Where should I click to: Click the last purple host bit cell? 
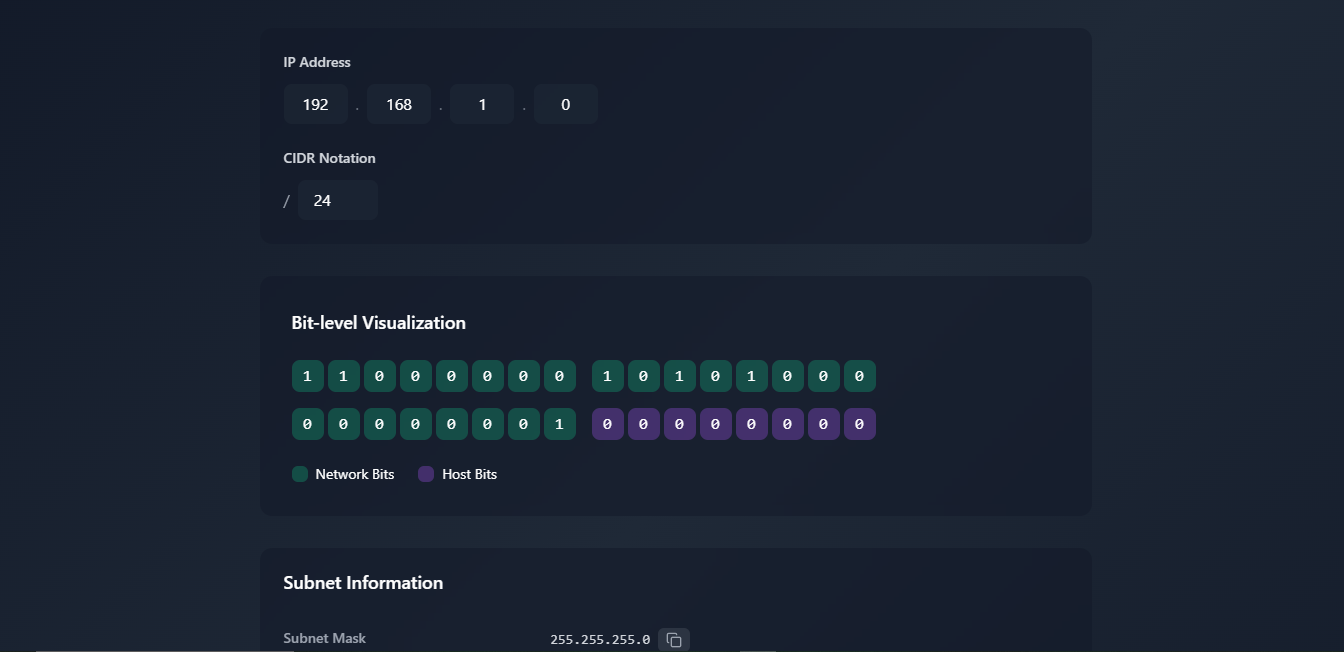click(x=860, y=424)
